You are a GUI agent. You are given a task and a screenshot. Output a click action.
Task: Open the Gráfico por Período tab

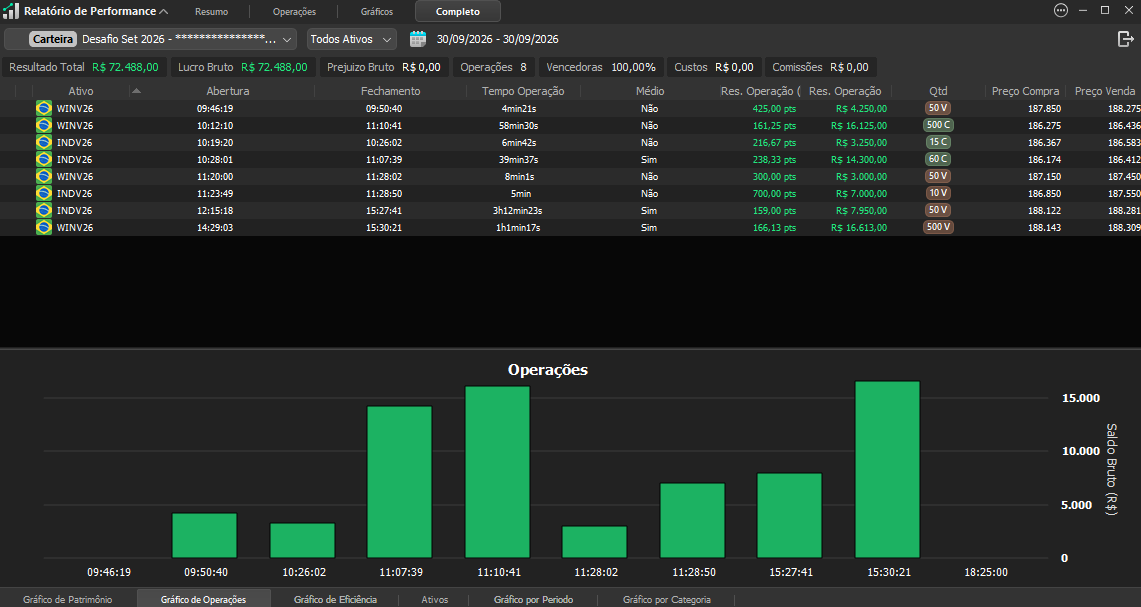click(x=533, y=599)
